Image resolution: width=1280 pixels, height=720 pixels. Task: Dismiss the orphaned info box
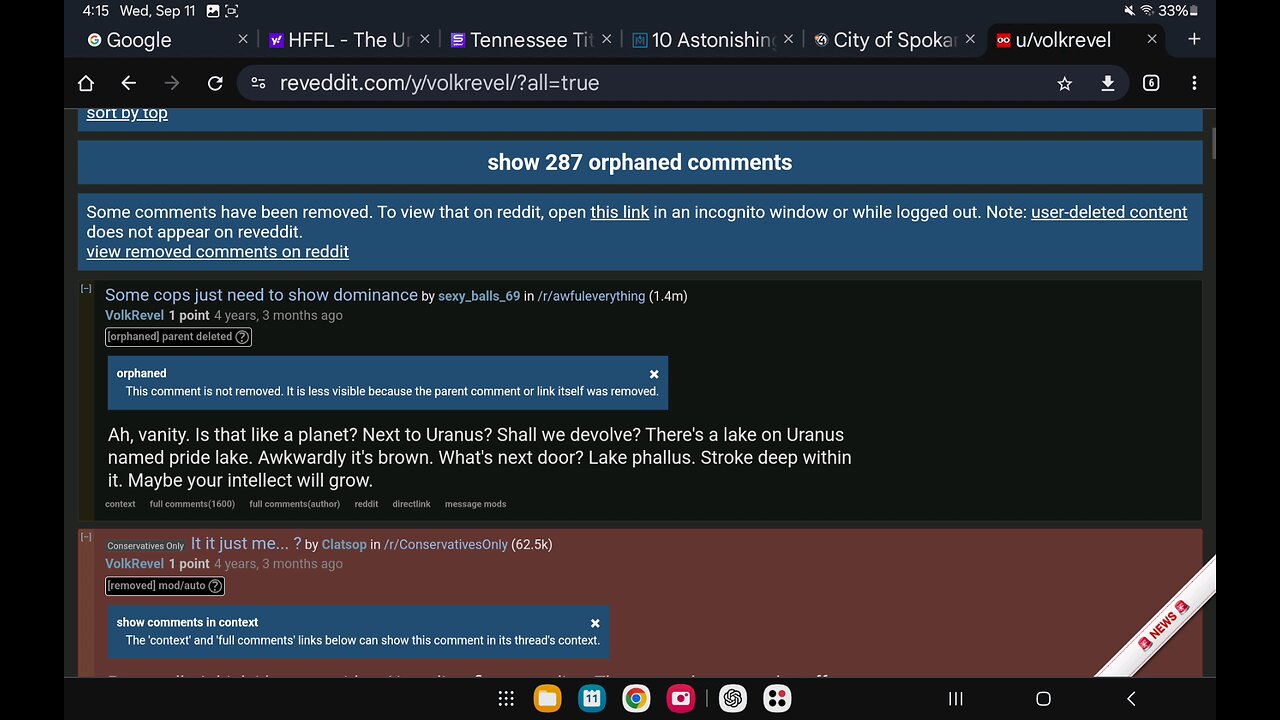coord(654,374)
